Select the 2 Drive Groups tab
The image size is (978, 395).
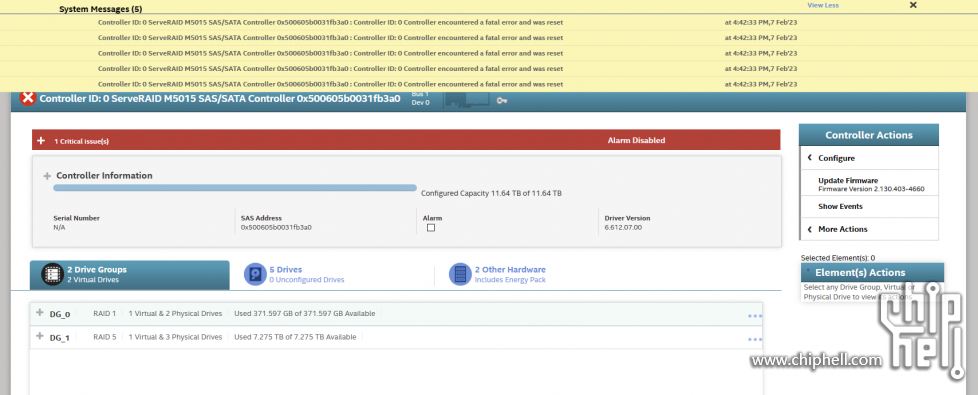tap(130, 275)
